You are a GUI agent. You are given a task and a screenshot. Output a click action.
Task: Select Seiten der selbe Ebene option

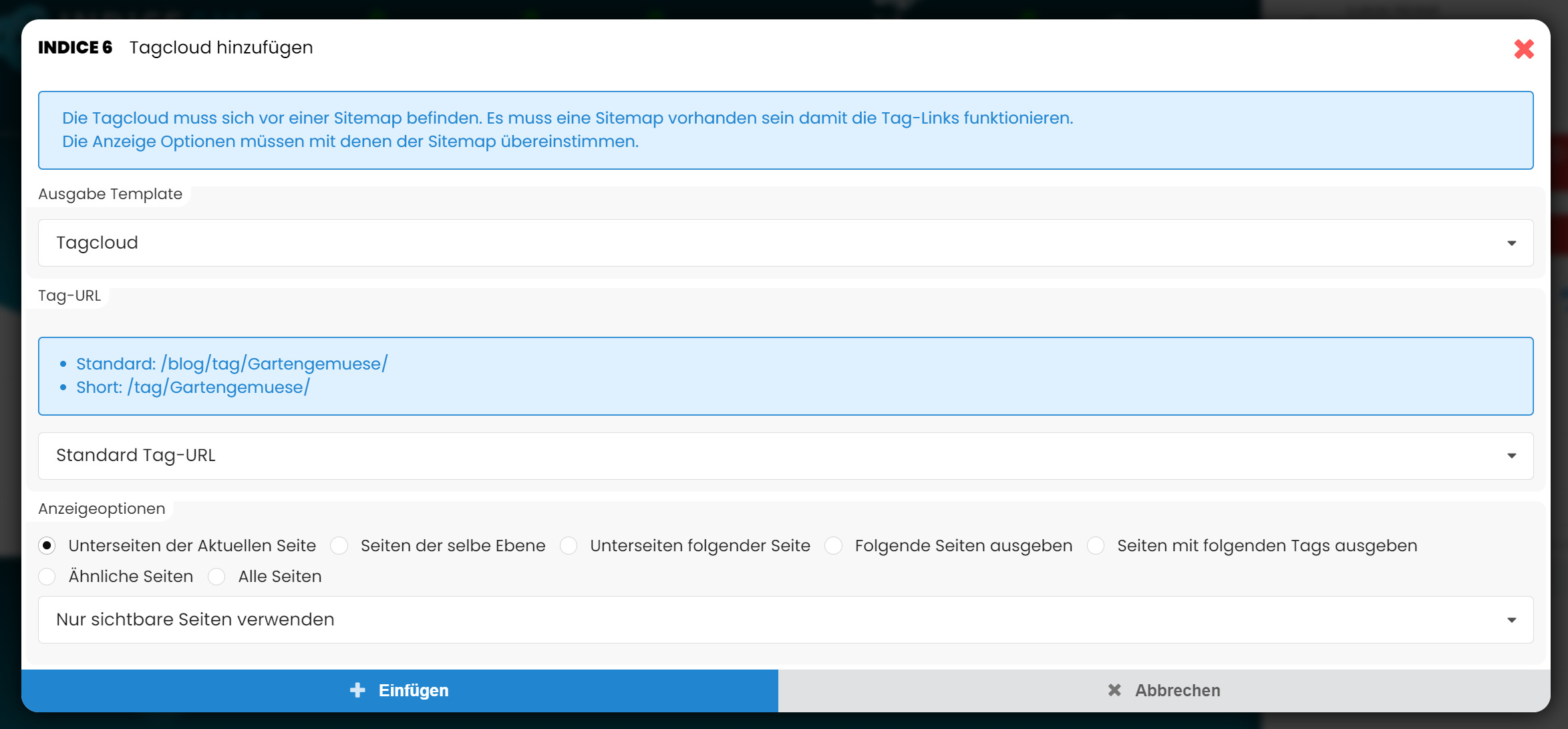(339, 546)
